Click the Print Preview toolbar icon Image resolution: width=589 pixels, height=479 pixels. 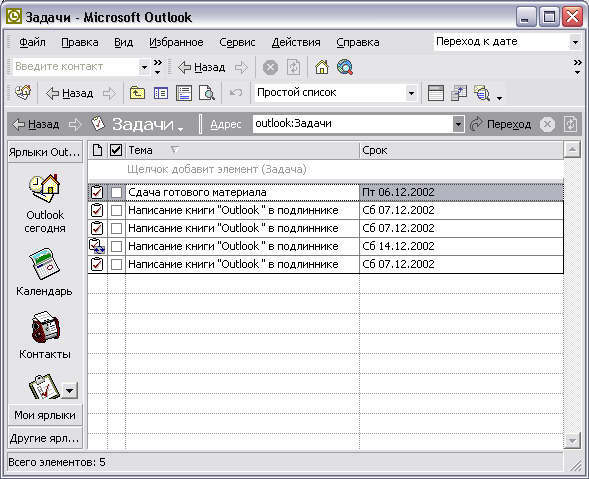tap(207, 93)
